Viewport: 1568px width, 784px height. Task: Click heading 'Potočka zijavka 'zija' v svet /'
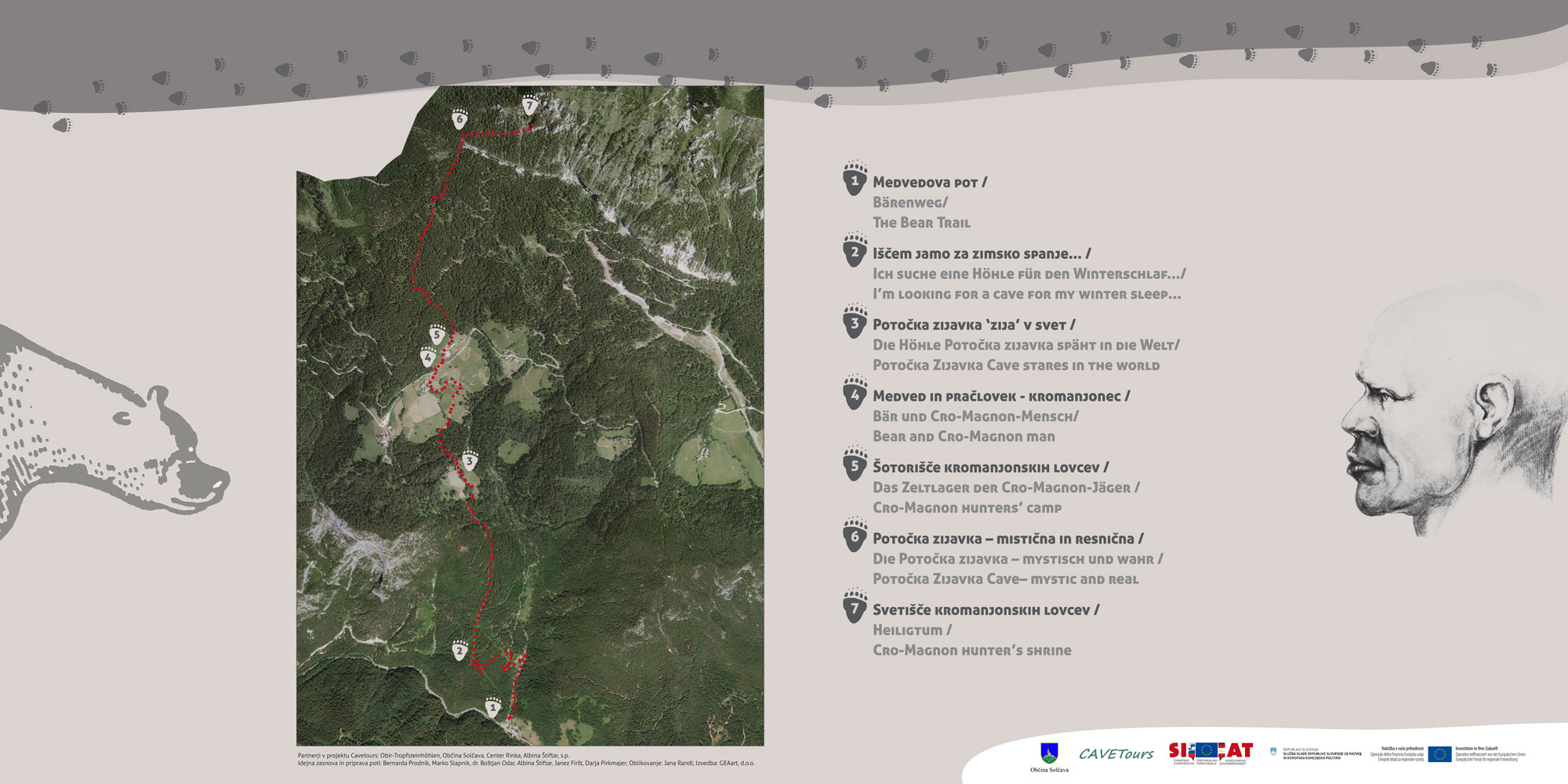(x=974, y=325)
